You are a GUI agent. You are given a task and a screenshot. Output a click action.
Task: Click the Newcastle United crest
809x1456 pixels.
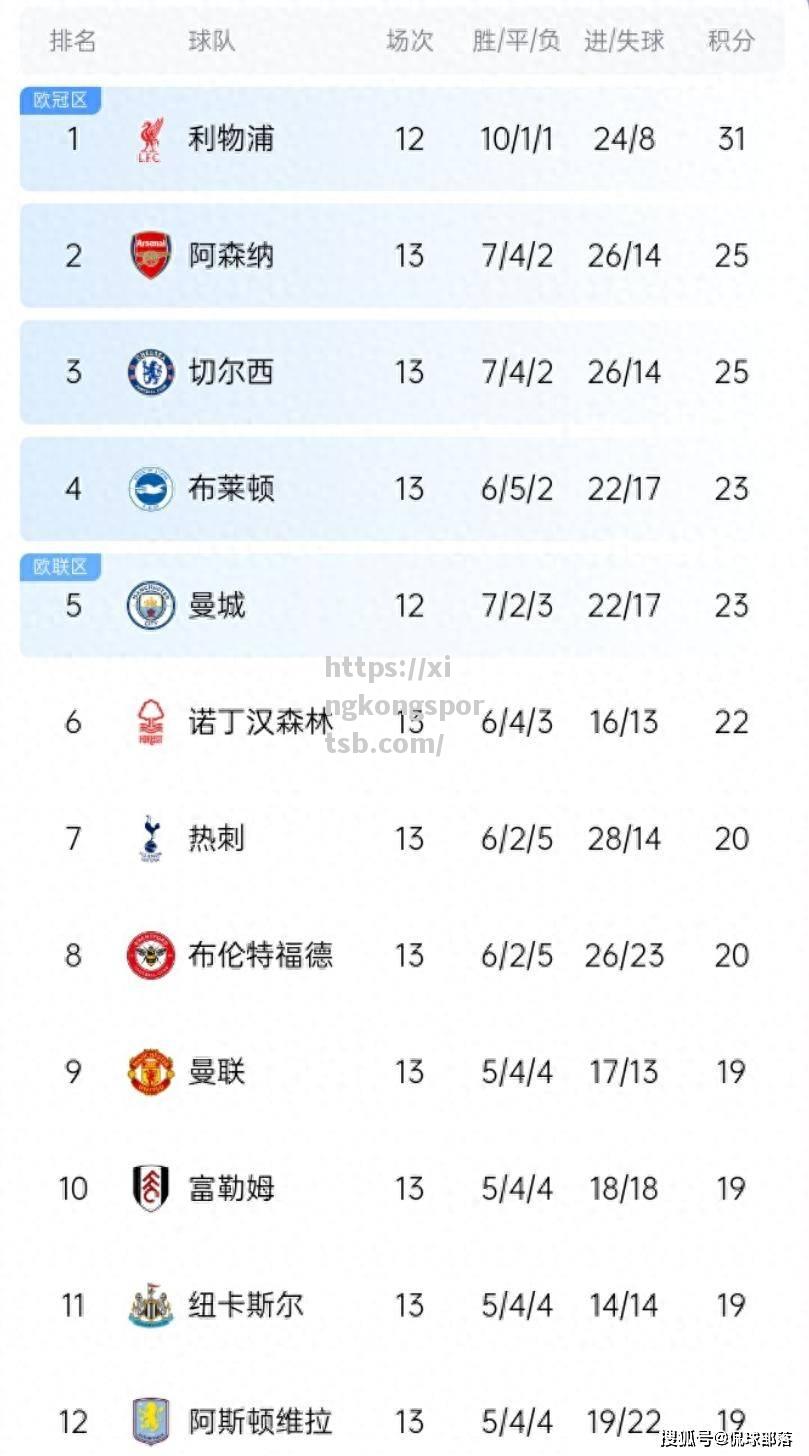click(151, 1305)
